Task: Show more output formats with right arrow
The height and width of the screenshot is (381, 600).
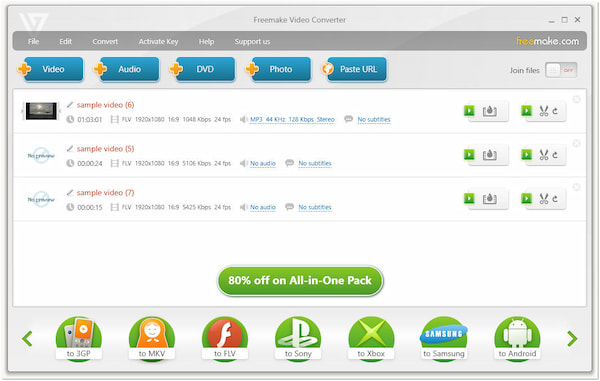Action: 572,339
